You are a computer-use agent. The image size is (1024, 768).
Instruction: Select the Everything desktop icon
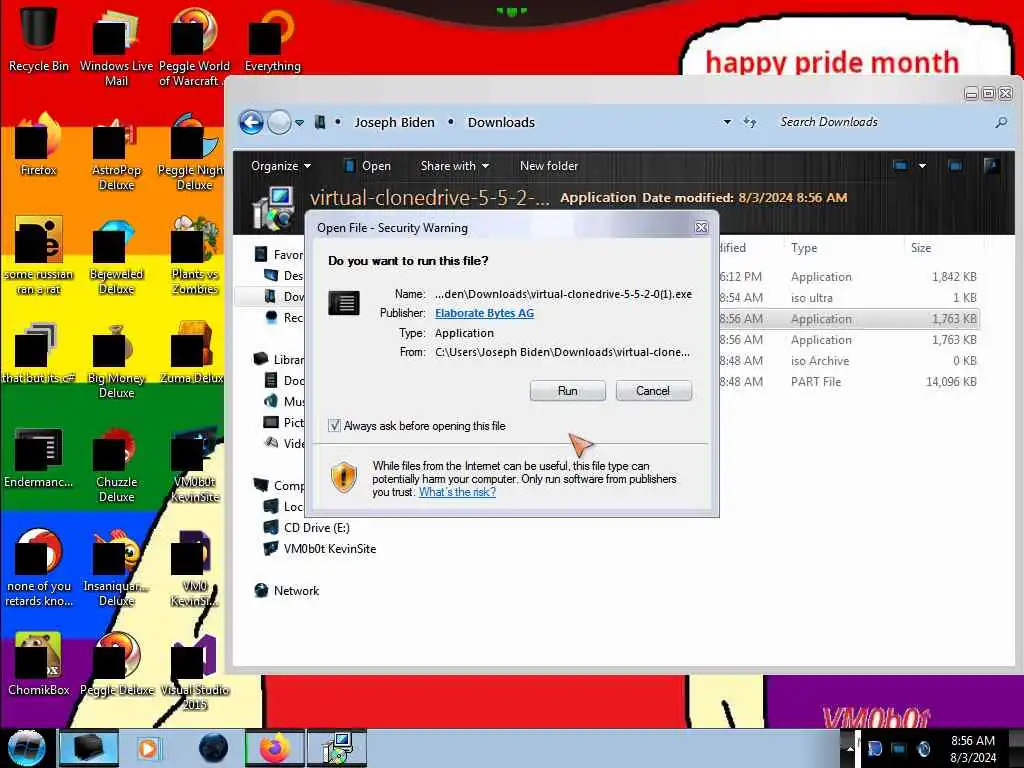[x=272, y=39]
